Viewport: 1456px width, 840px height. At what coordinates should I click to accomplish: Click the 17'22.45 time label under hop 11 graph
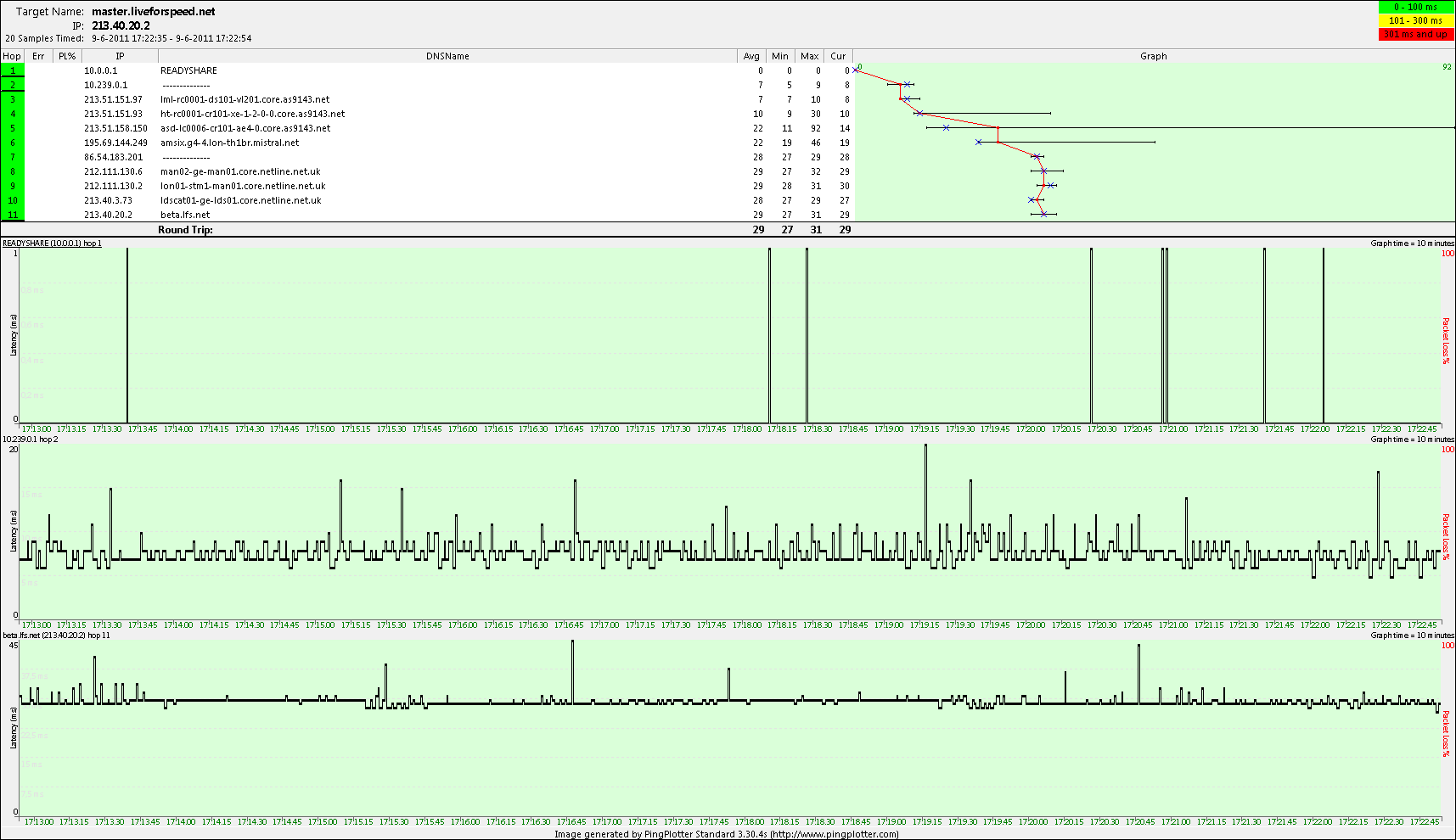pos(1425,821)
